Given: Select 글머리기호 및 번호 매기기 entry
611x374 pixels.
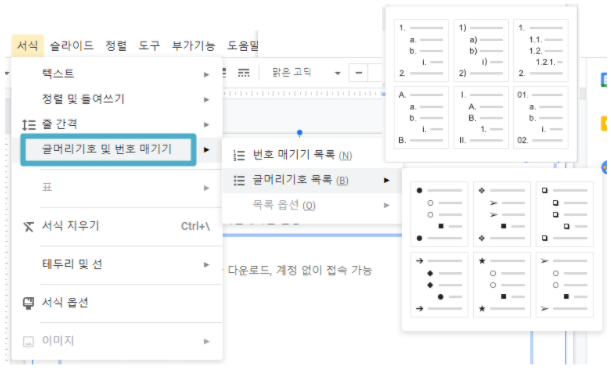Looking at the screenshot, I should pos(117,149).
